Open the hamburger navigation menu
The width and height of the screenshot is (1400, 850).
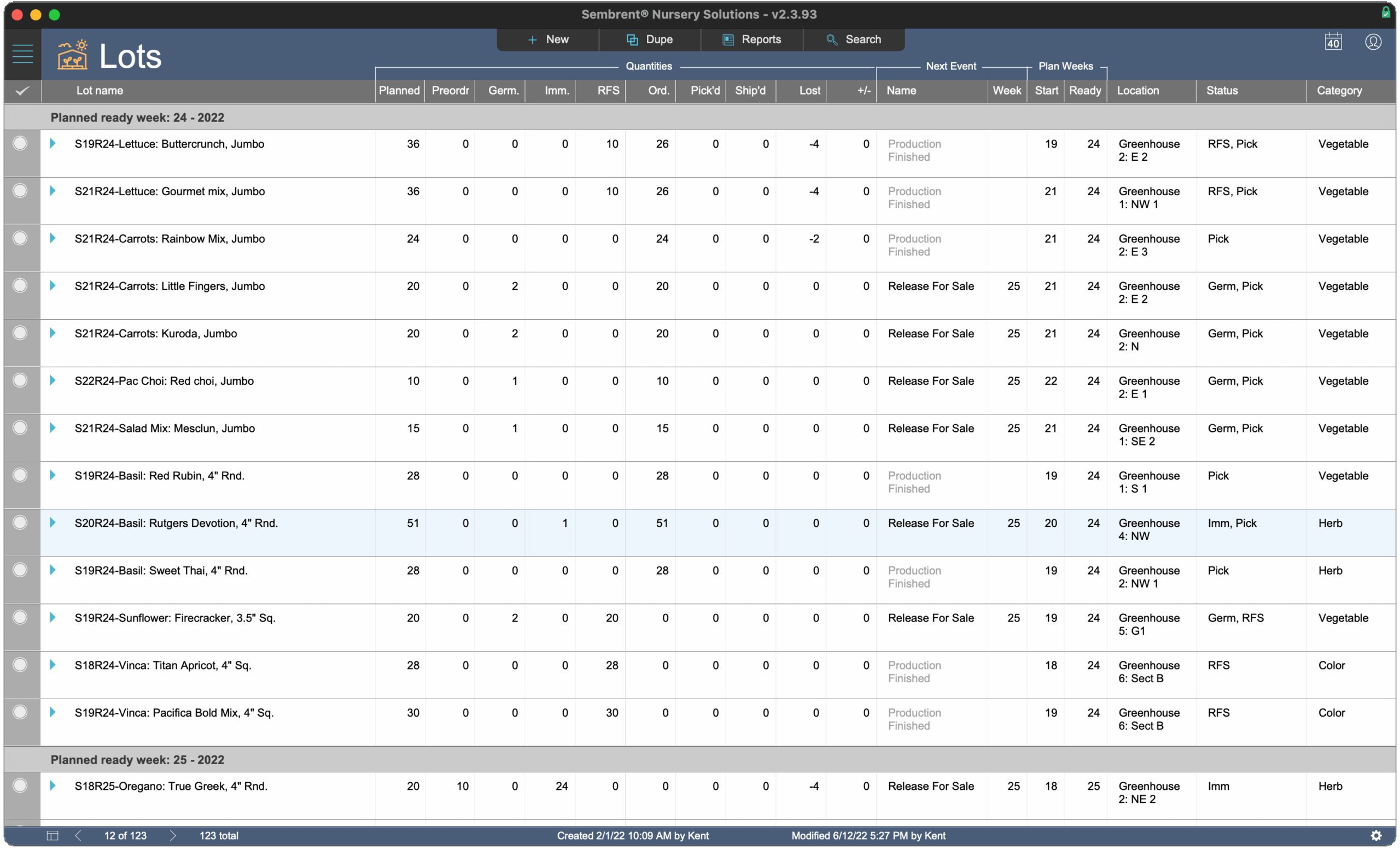click(22, 54)
